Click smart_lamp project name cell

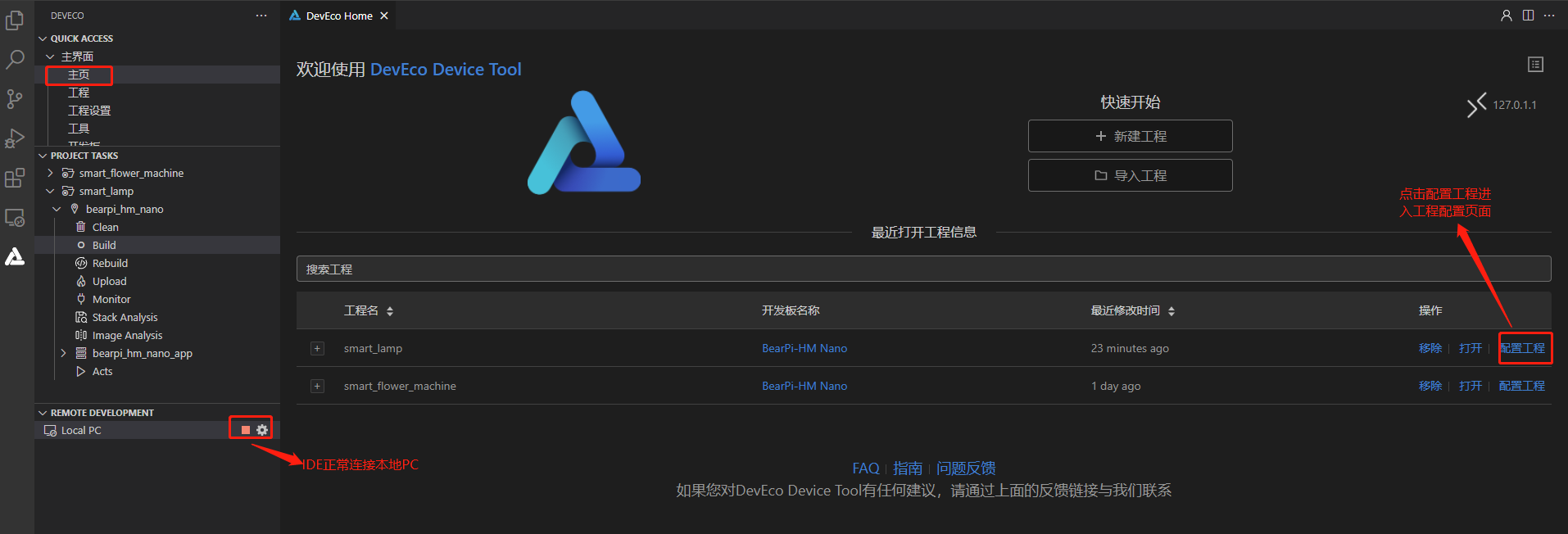point(373,348)
